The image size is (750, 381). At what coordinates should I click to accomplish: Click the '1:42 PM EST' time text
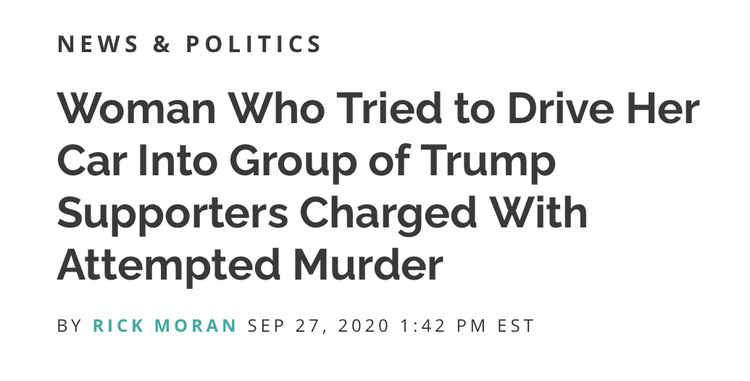tap(467, 326)
